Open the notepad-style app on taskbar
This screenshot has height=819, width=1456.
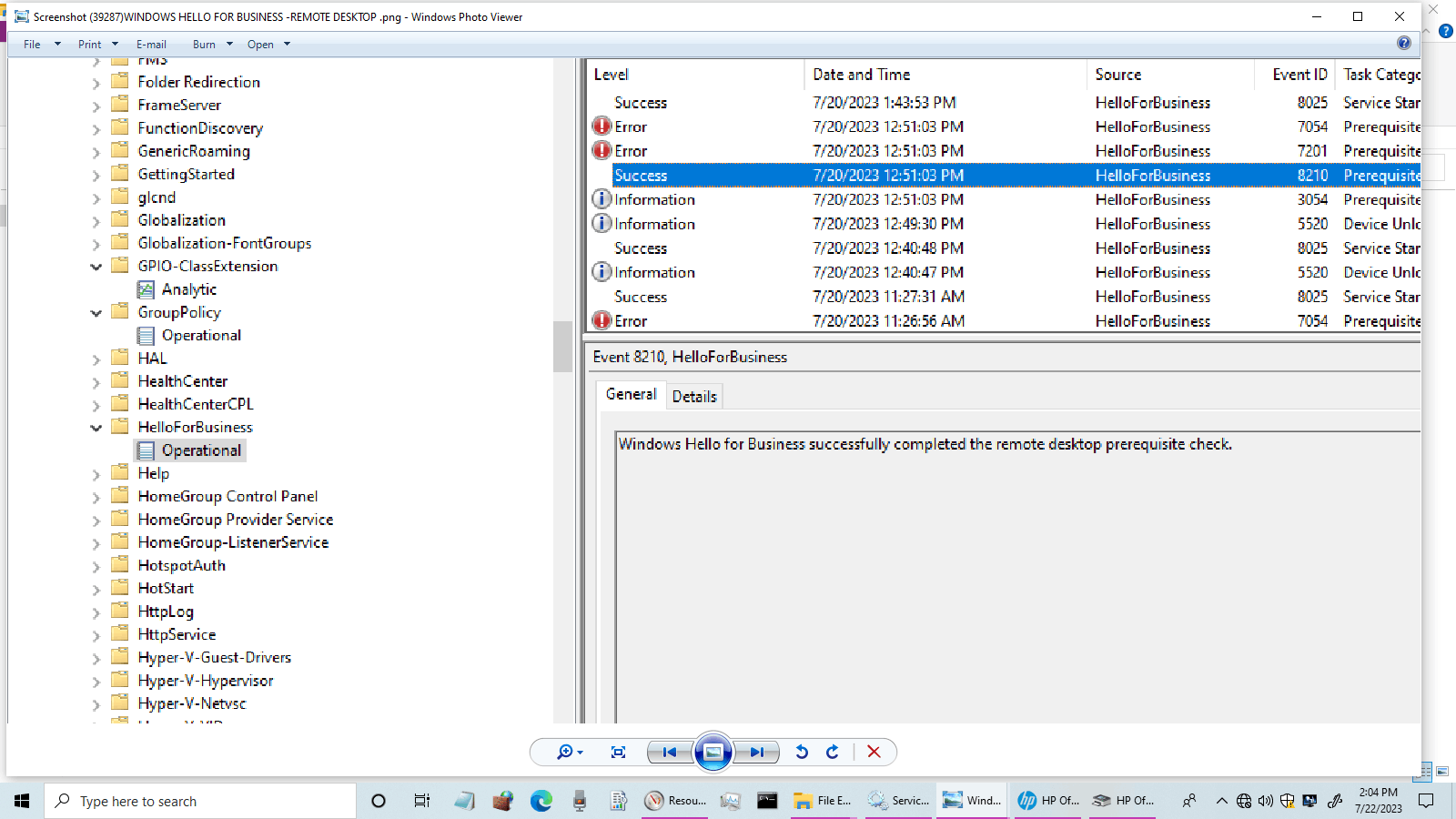tap(464, 801)
